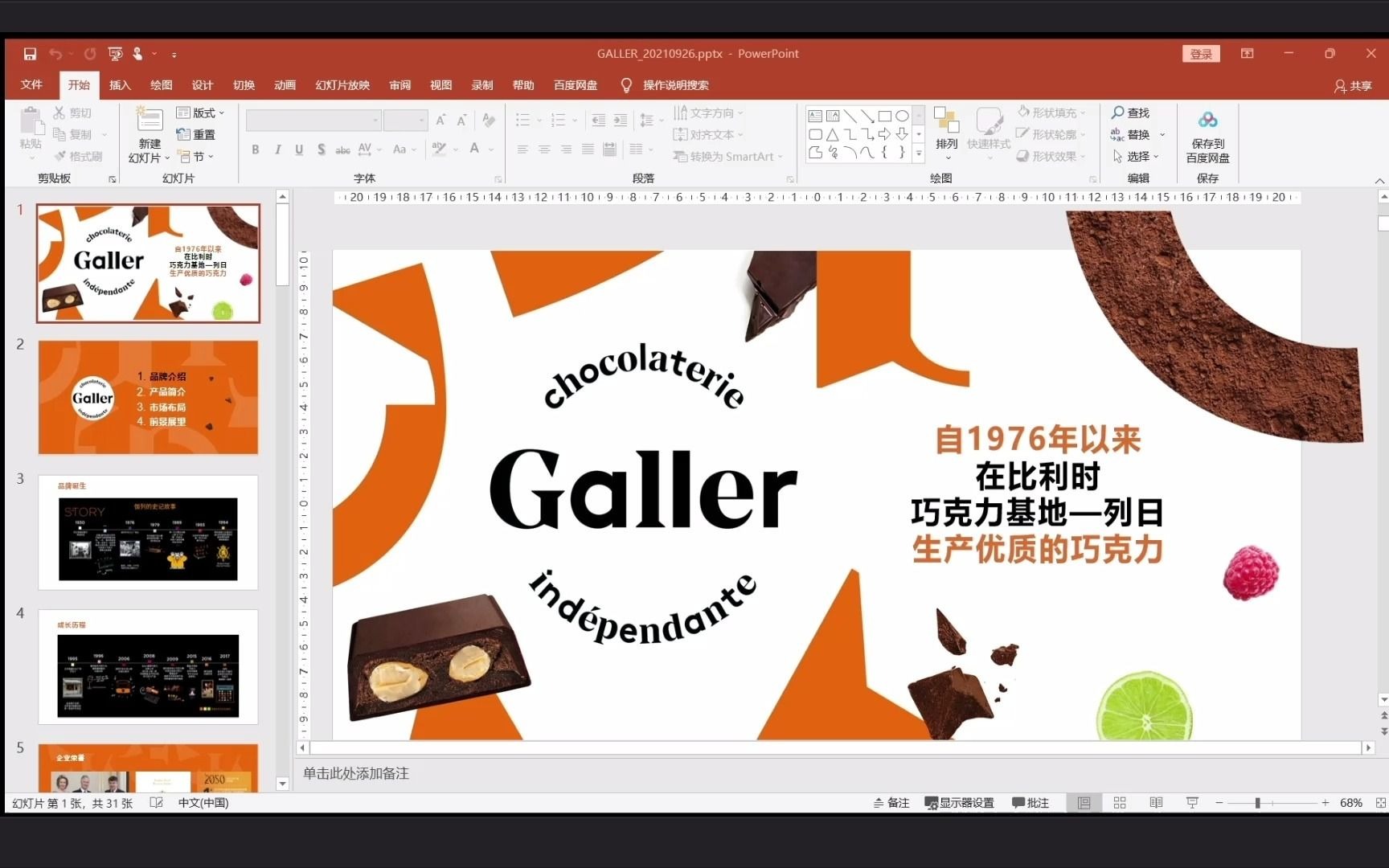Open the font size combo box

(x=405, y=121)
